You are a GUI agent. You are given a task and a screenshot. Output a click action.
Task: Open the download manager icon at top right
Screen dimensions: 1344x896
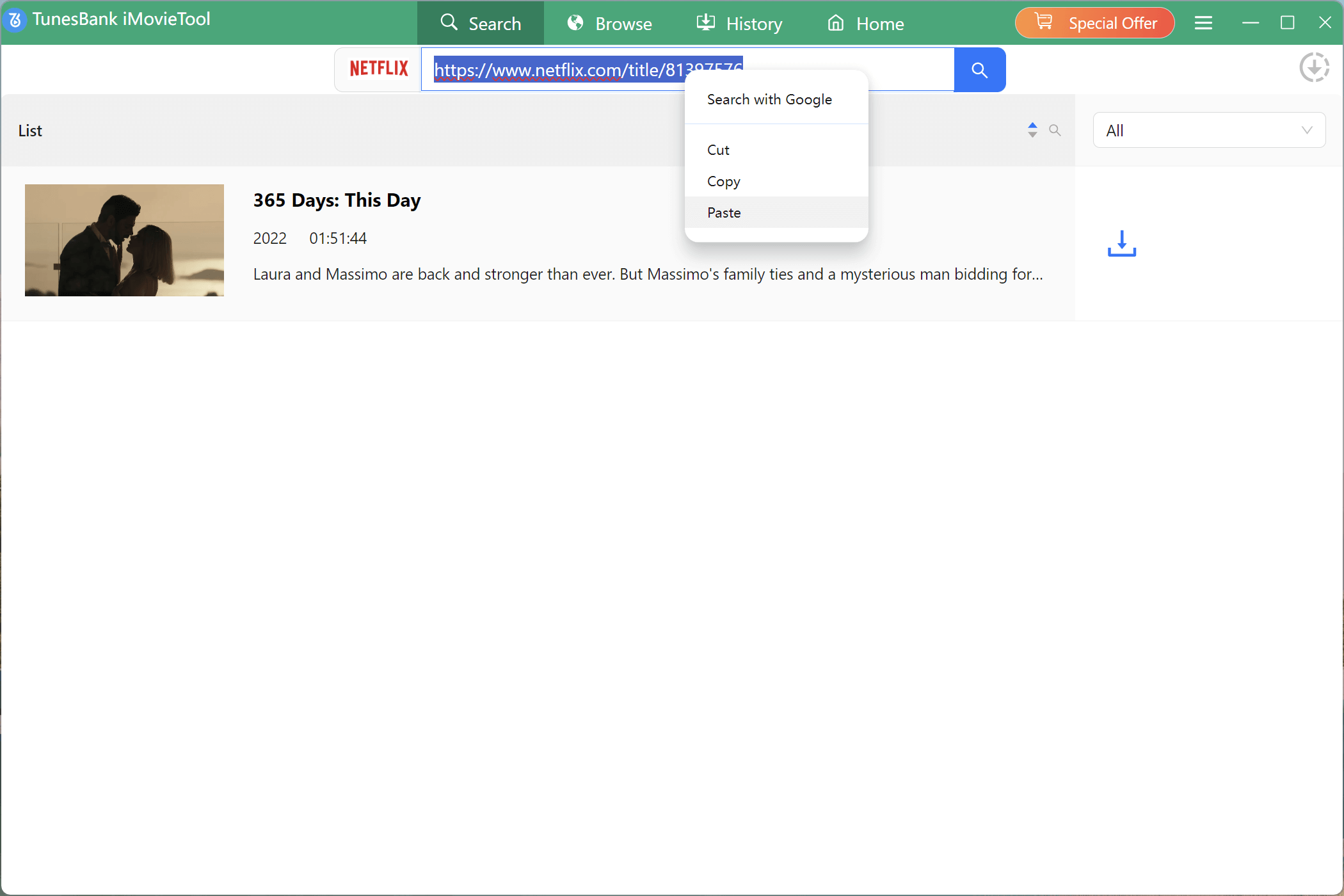1315,68
